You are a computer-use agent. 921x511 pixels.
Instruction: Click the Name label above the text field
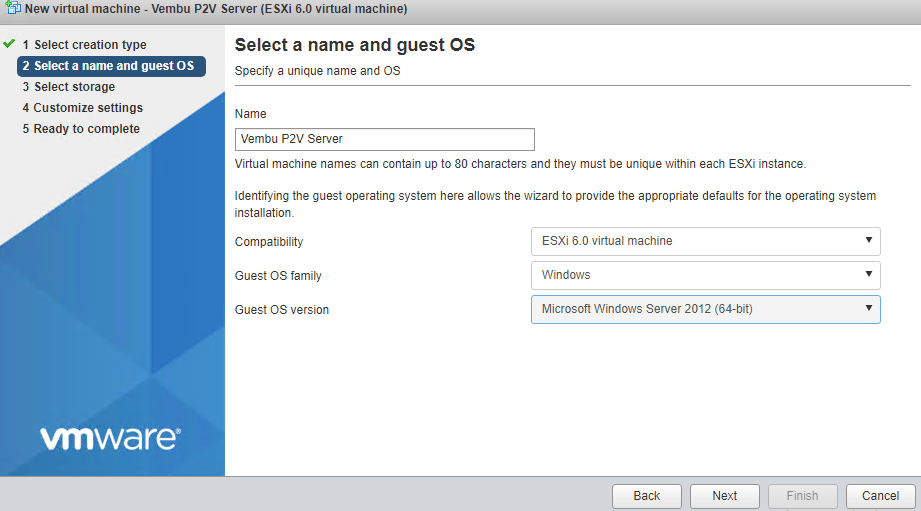(251, 114)
